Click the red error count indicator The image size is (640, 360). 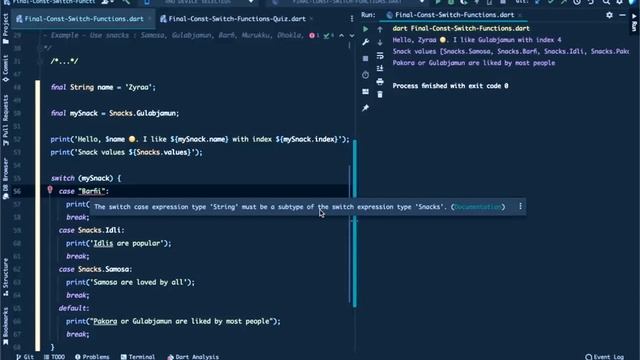pos(314,36)
